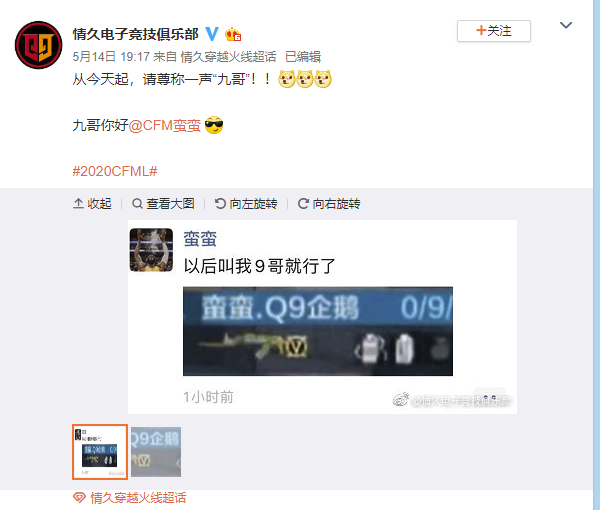Click the rotate-left arrow icon
Image resolution: width=600 pixels, height=510 pixels.
click(220, 204)
